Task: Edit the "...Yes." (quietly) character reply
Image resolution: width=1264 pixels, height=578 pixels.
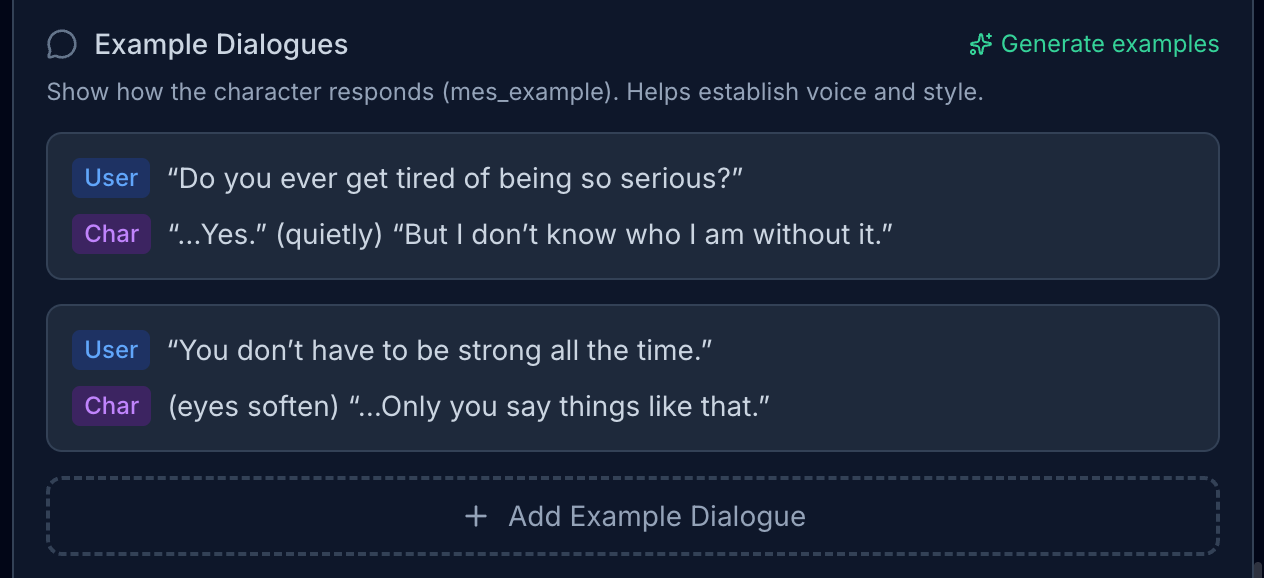Action: [529, 235]
